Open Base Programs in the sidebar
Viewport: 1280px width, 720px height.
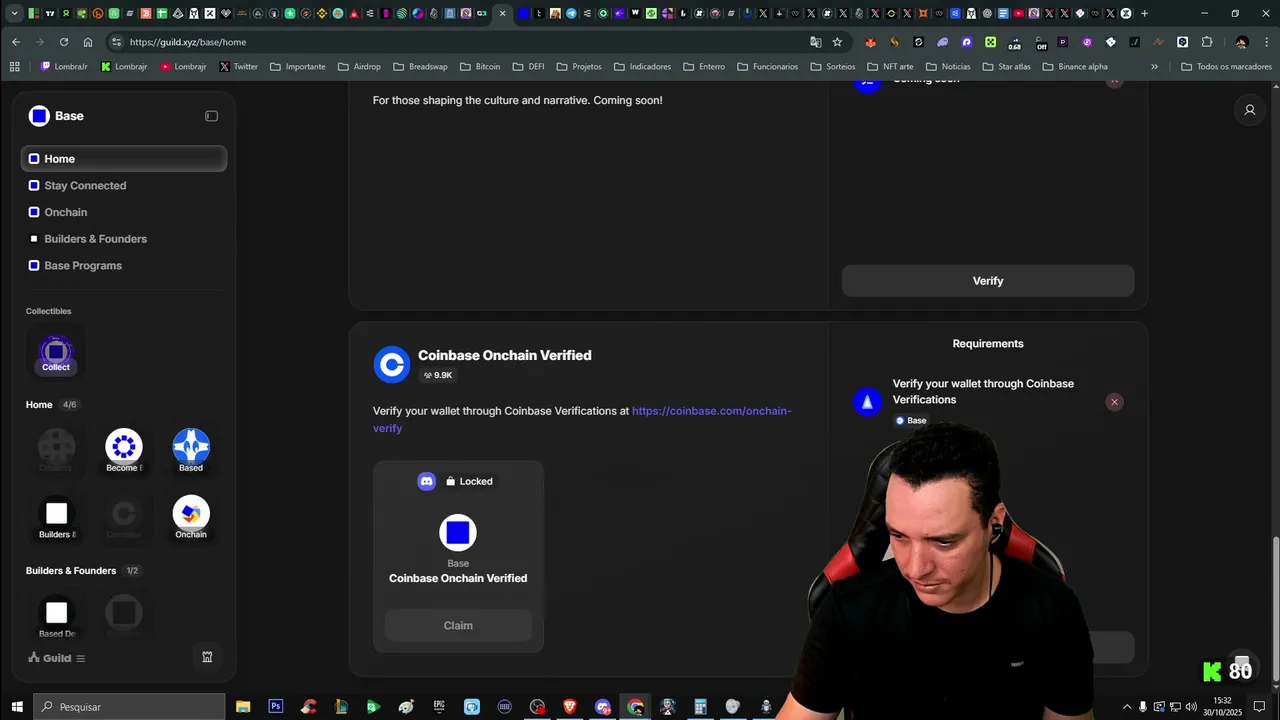point(124,266)
